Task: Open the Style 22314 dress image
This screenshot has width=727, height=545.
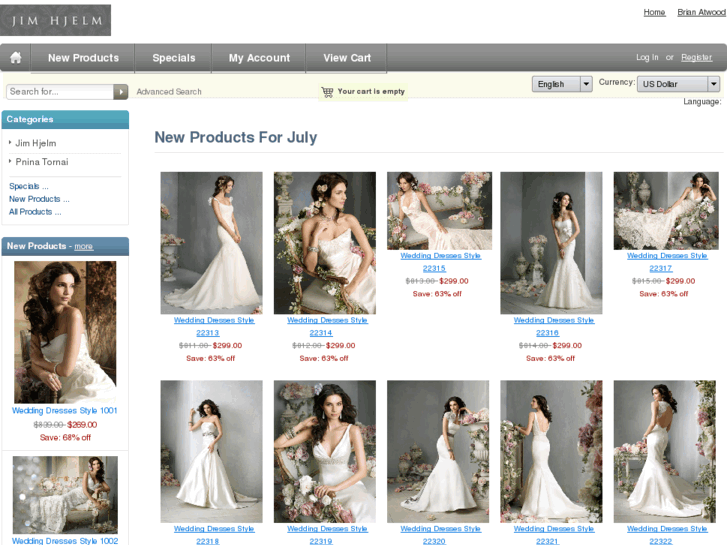Action: tap(325, 243)
